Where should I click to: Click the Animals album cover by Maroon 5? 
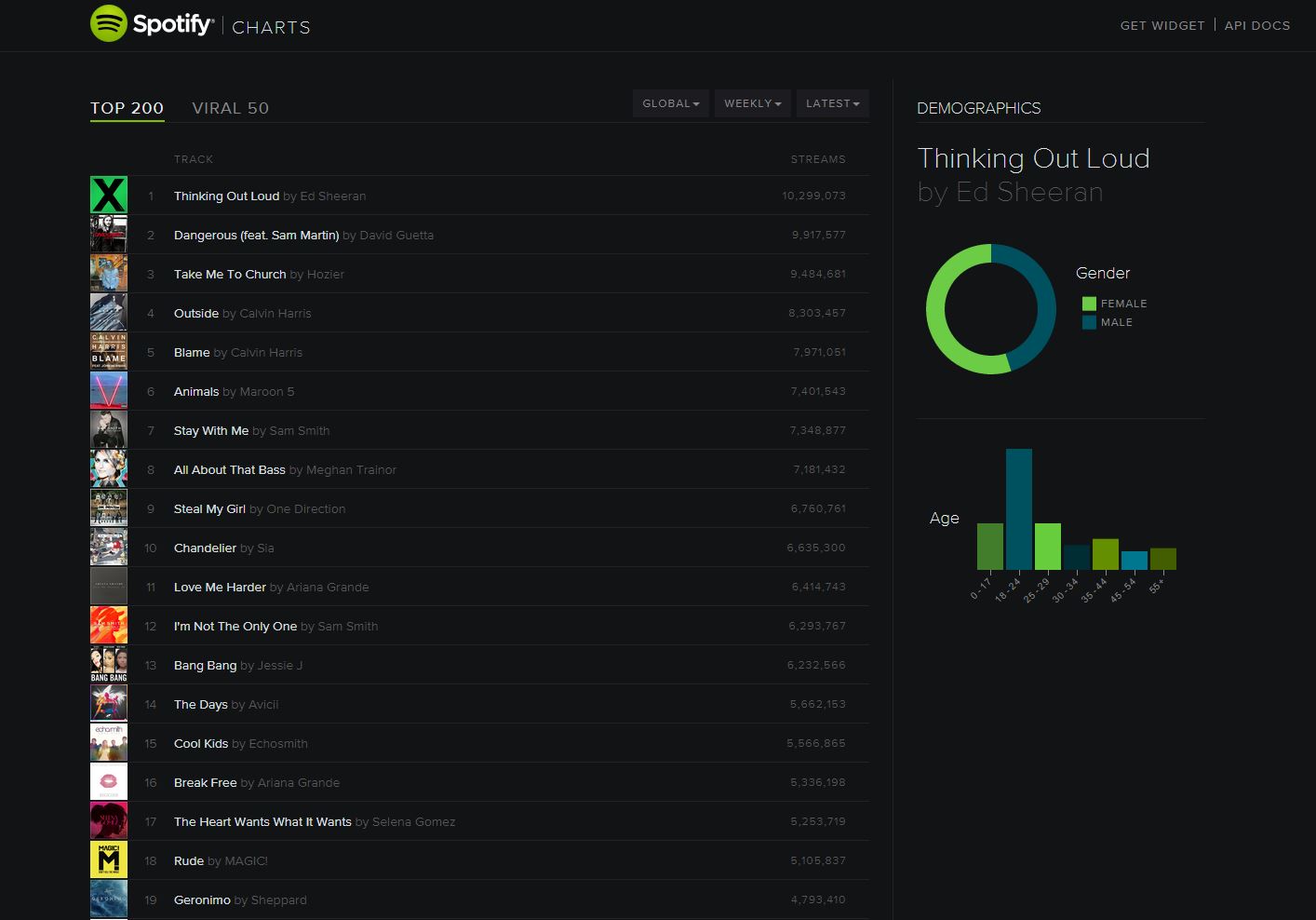109,391
